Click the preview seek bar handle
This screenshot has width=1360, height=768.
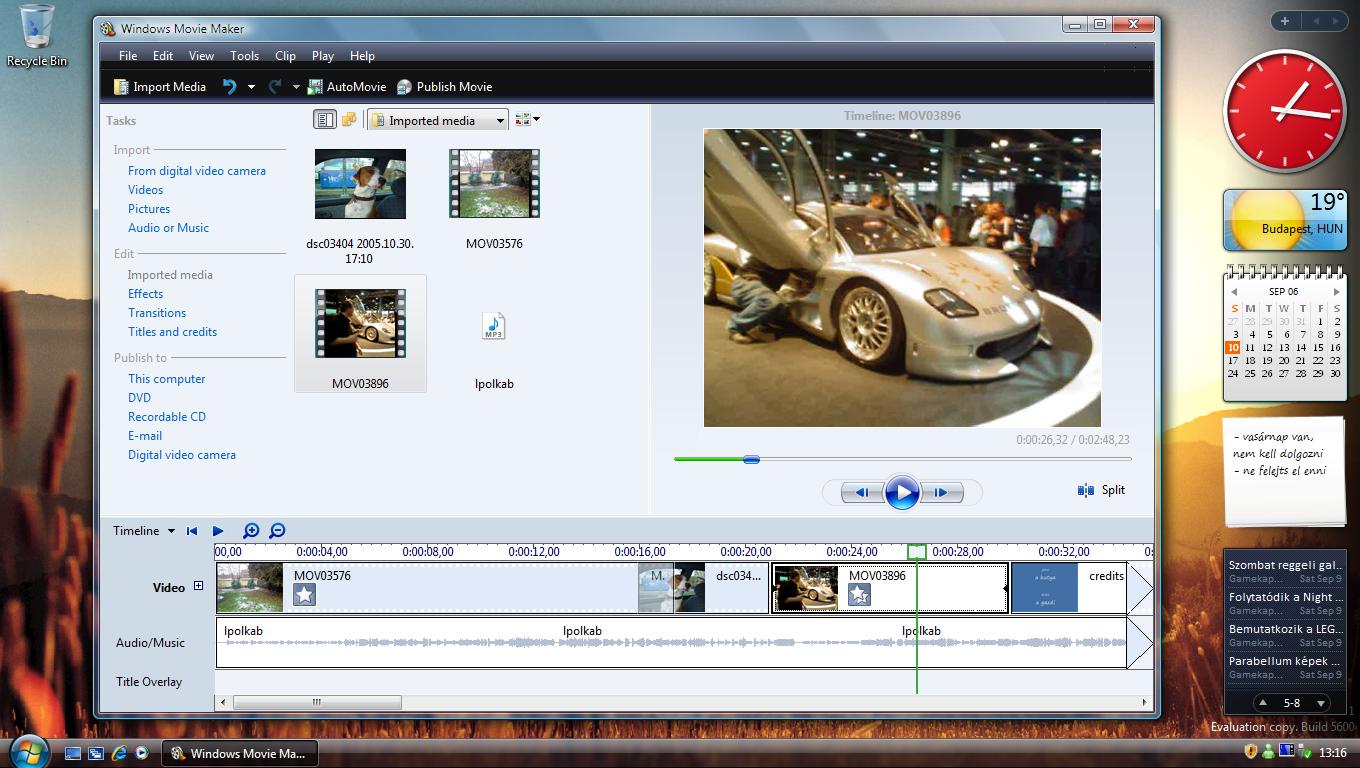[x=751, y=459]
